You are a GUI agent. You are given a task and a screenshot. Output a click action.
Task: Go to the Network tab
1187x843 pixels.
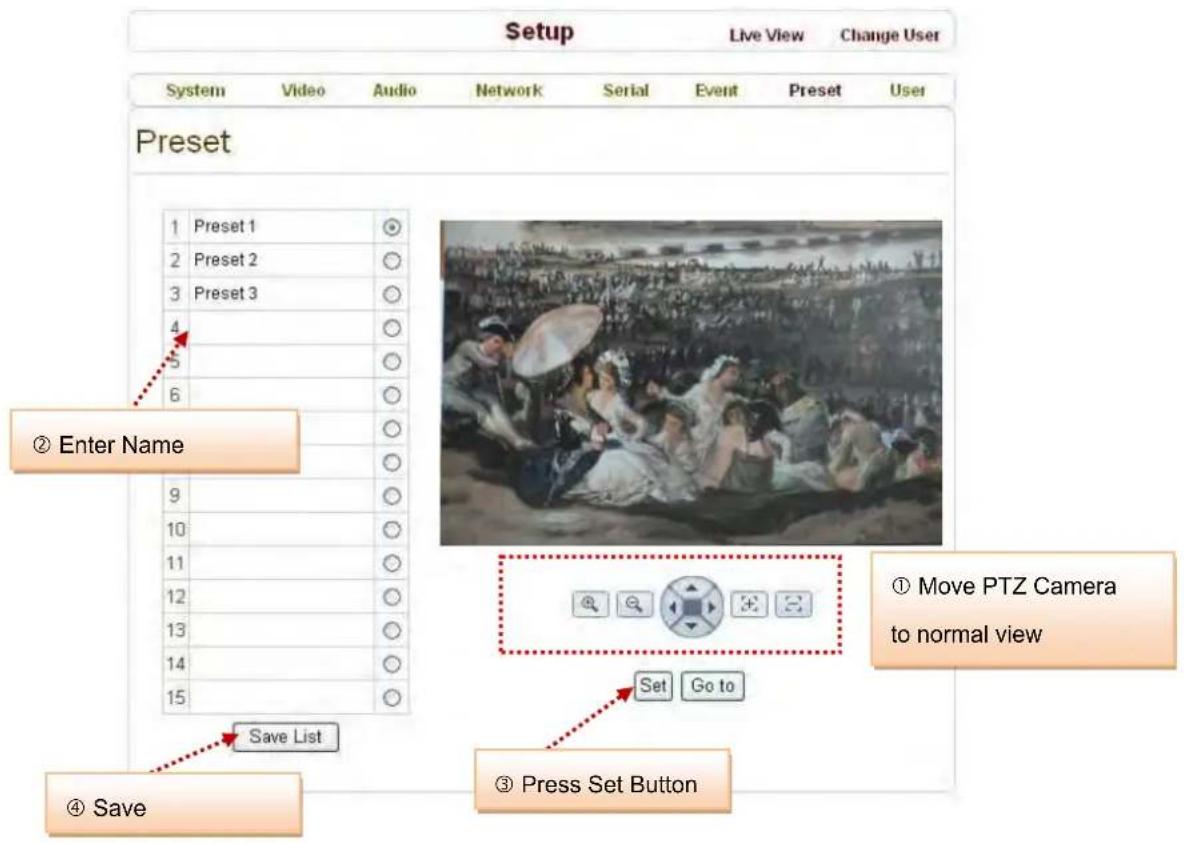pos(509,91)
